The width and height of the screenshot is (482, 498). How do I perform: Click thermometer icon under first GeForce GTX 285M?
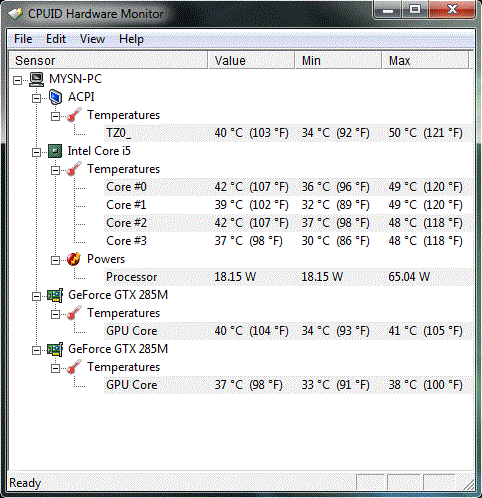74,313
